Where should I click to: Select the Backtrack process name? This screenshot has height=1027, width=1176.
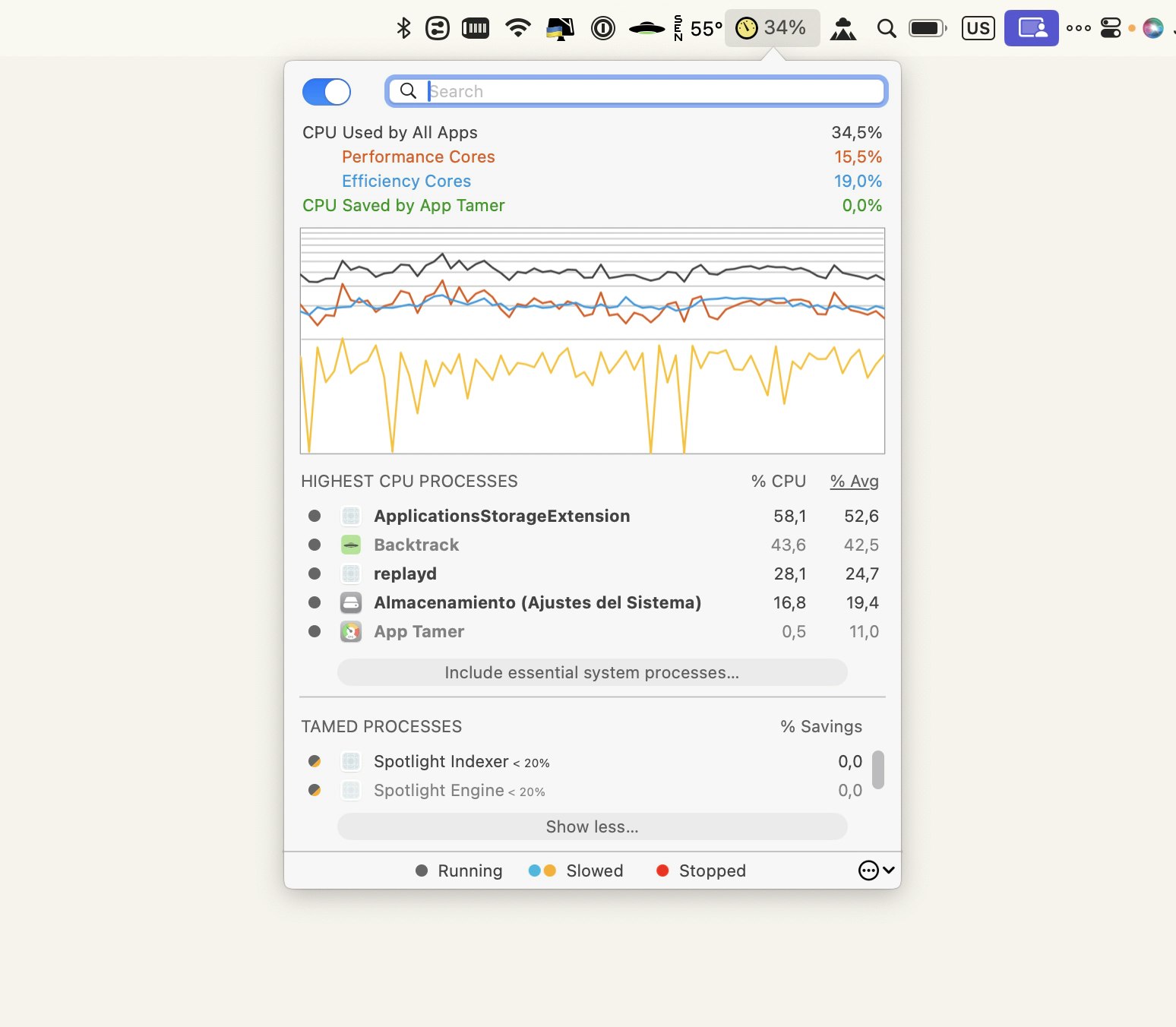(416, 545)
